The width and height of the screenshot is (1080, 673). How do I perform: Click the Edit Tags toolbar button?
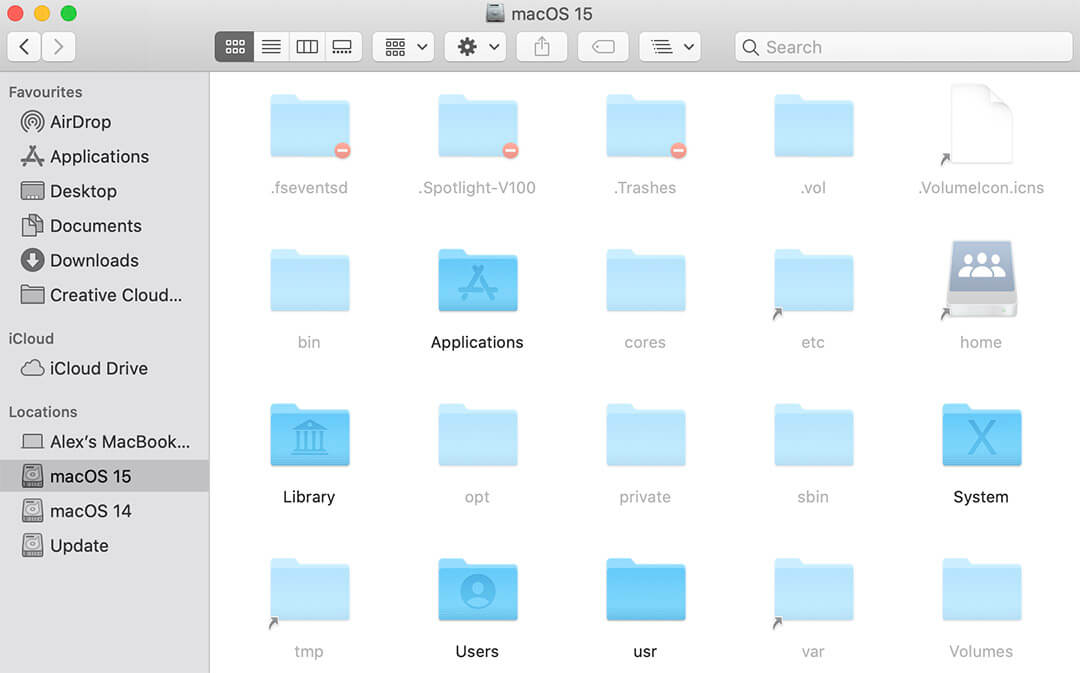coord(603,47)
